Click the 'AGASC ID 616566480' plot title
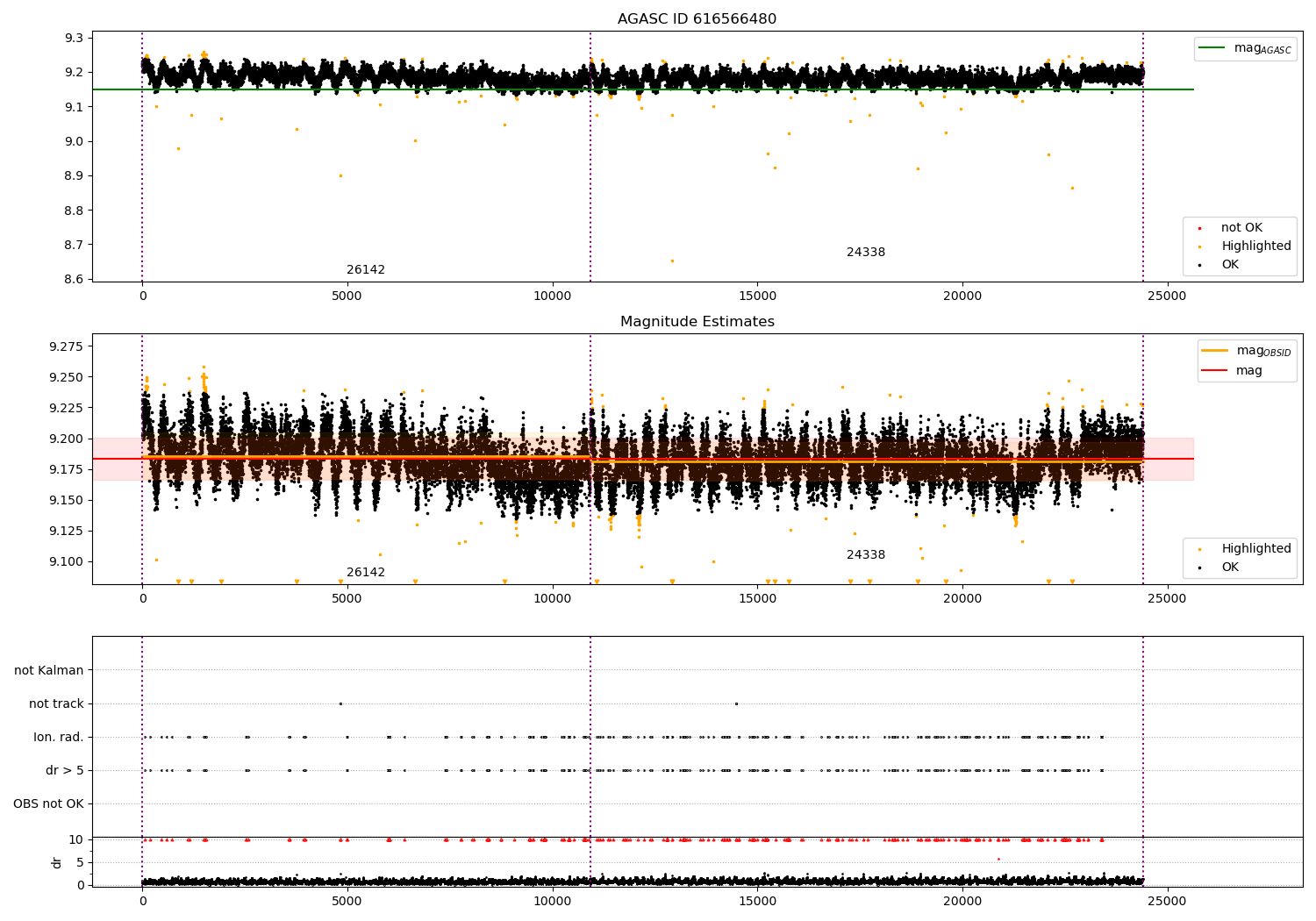The height and width of the screenshot is (921, 1316). click(x=697, y=19)
